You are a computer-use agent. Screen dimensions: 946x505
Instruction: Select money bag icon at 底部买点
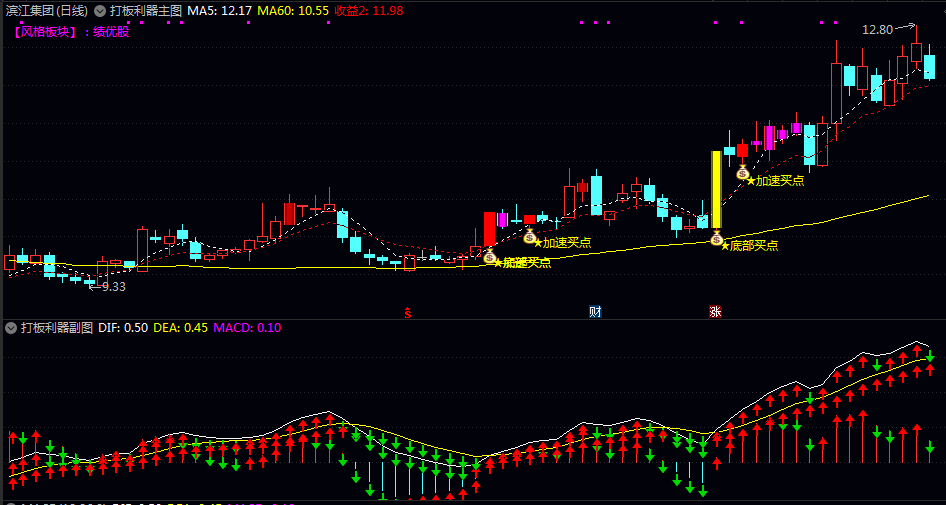tap(716, 239)
